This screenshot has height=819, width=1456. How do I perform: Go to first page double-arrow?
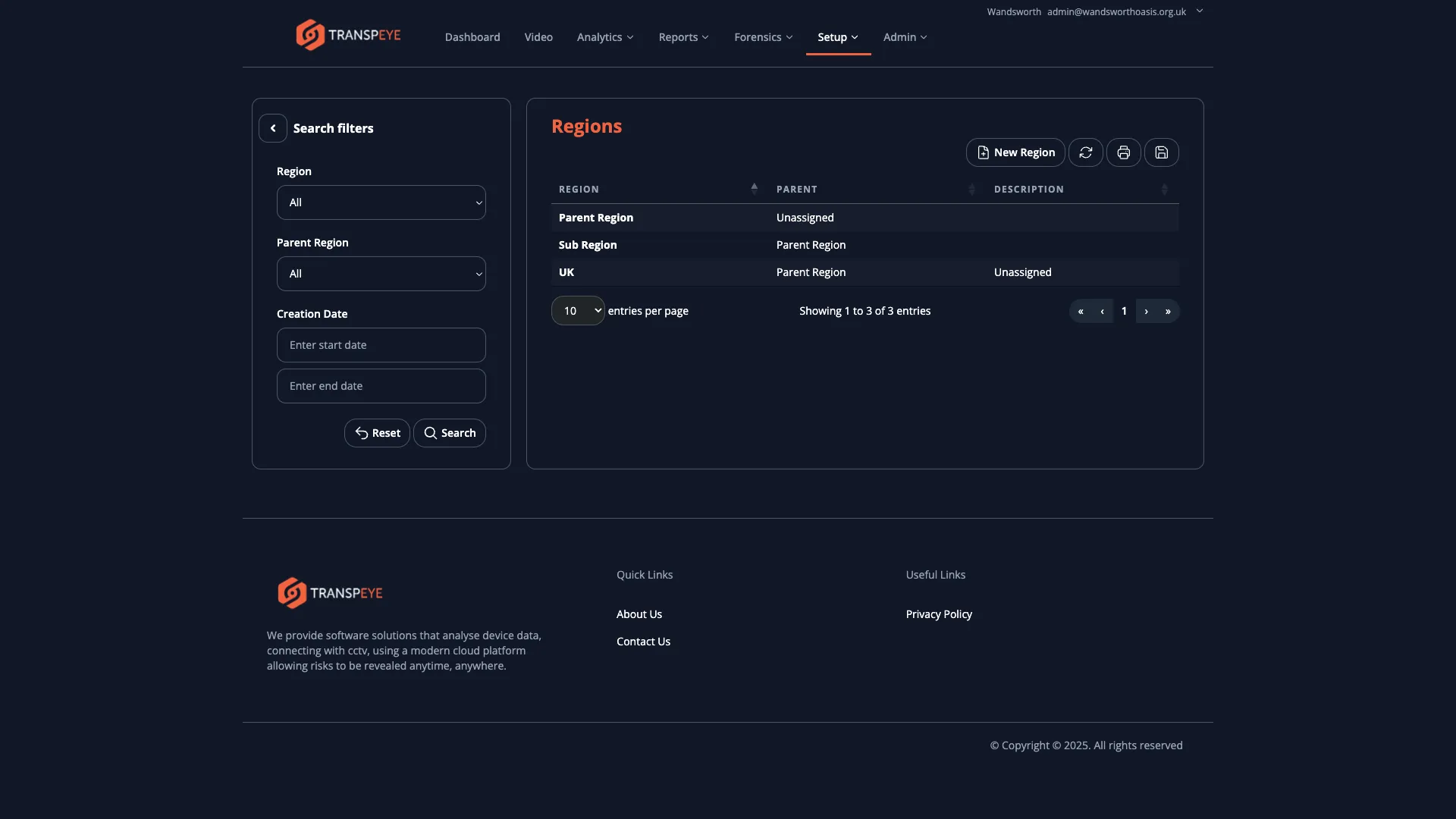(1080, 311)
